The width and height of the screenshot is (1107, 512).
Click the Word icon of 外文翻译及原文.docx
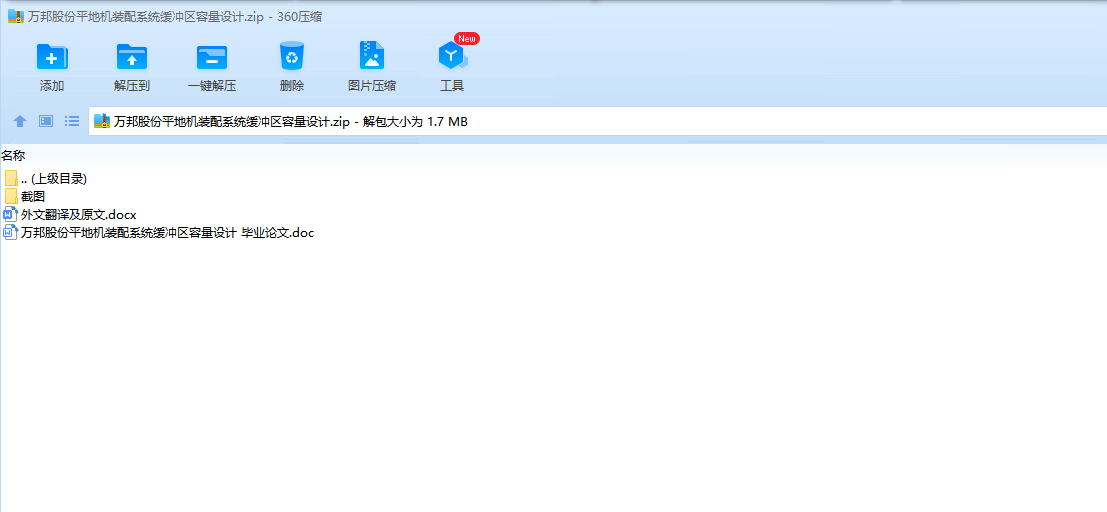point(11,215)
